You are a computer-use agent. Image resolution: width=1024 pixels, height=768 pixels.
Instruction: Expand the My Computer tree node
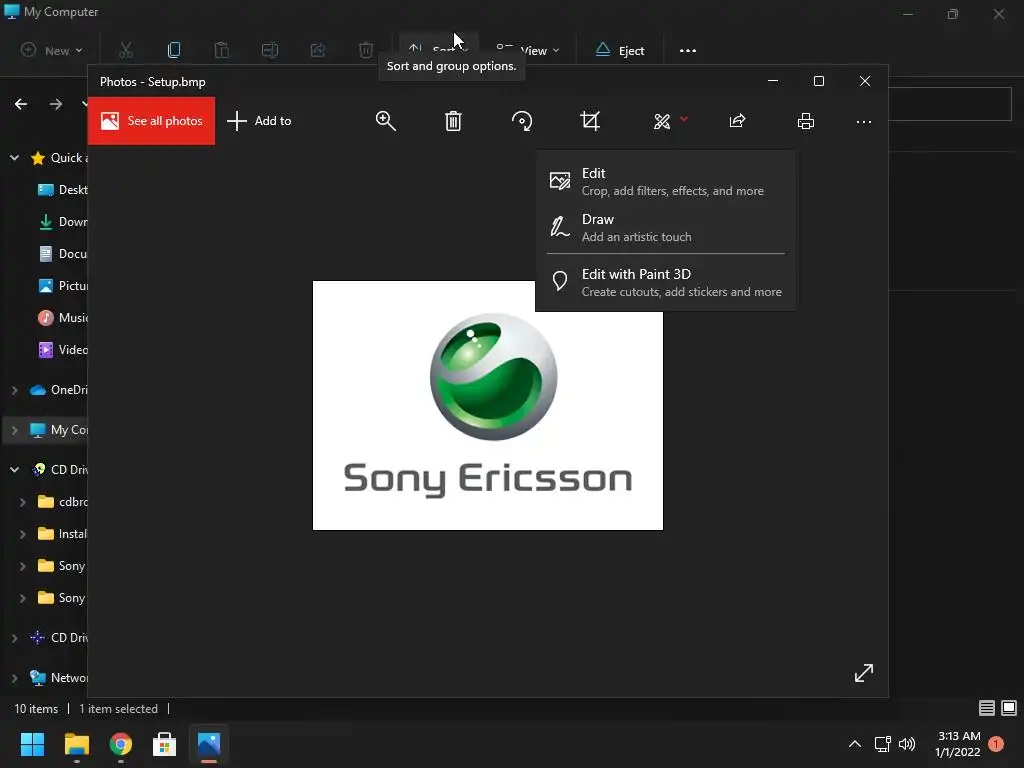point(14,430)
